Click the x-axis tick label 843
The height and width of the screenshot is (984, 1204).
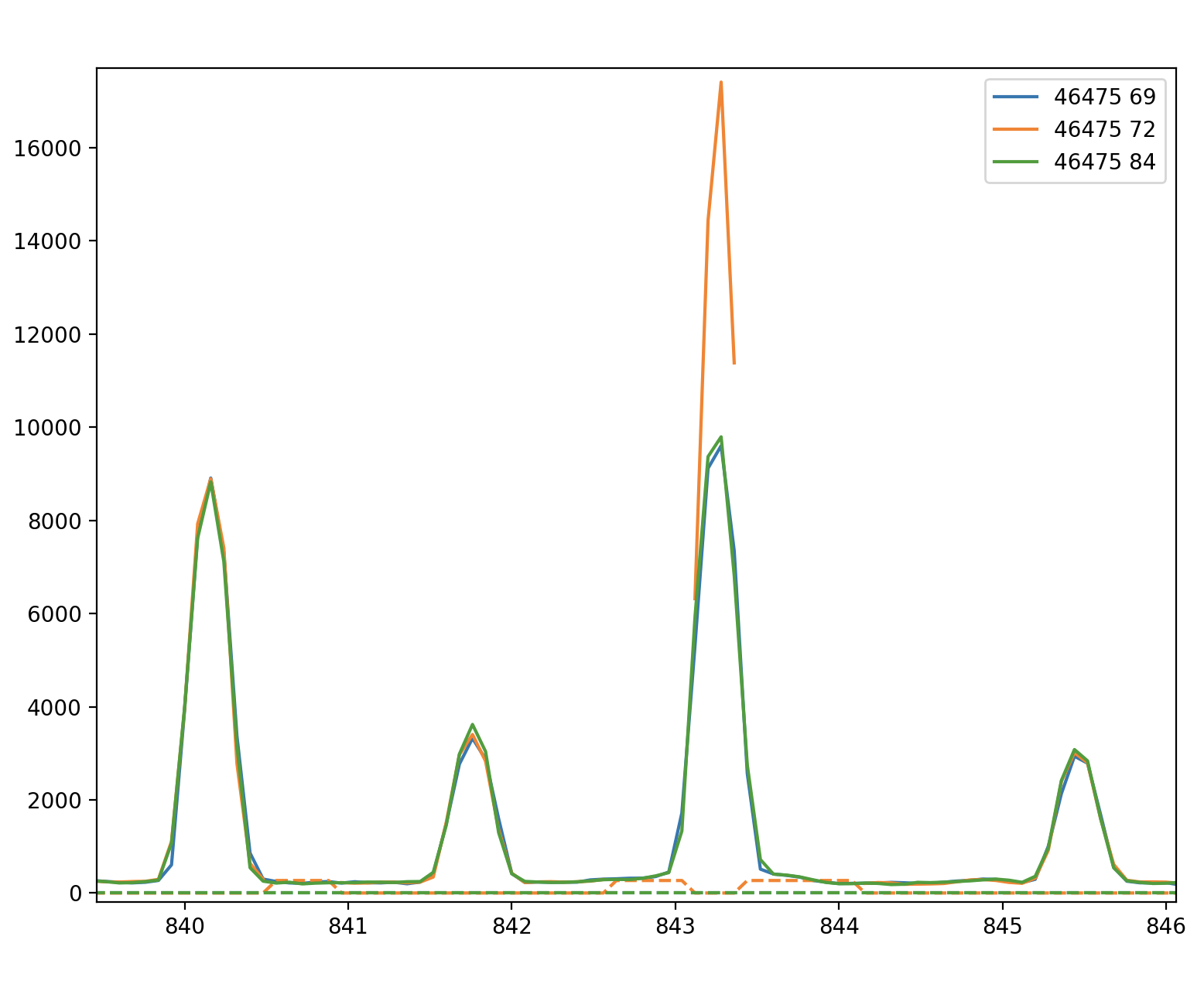(676, 926)
